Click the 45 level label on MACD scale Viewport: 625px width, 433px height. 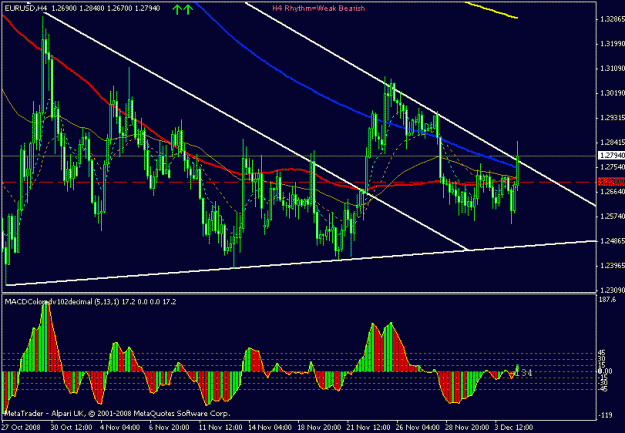(602, 353)
